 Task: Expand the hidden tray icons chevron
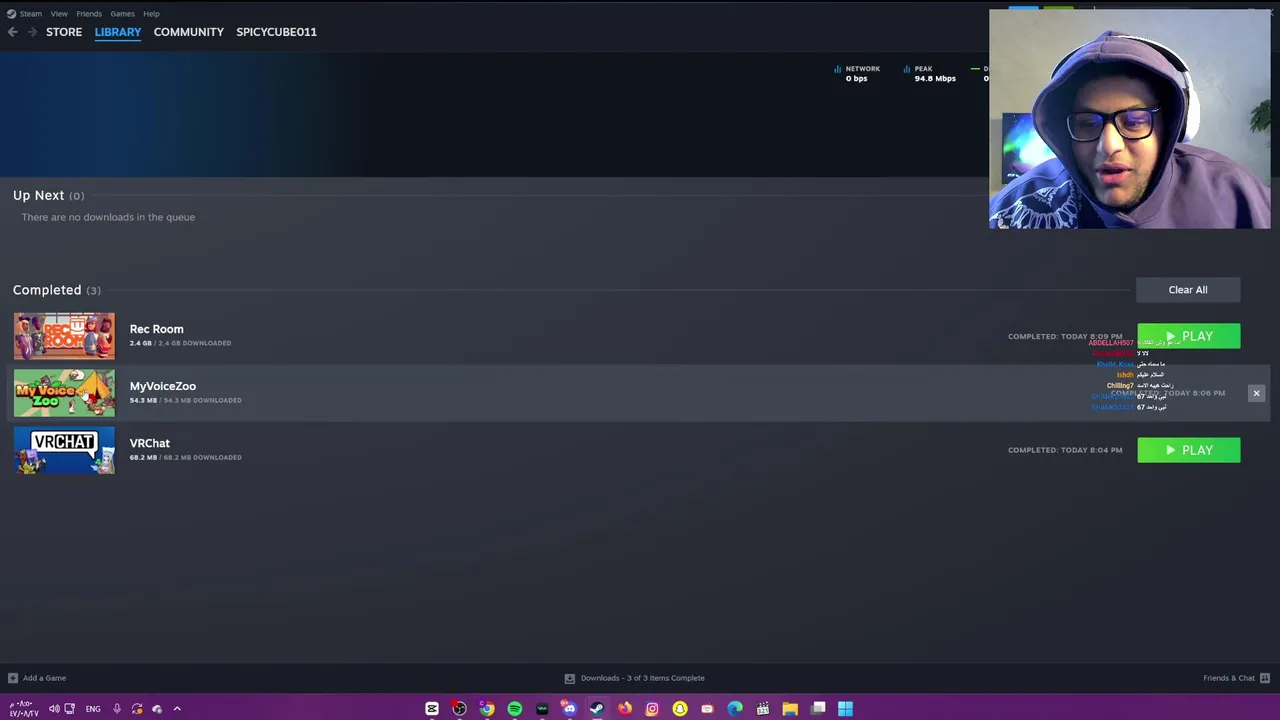point(177,709)
